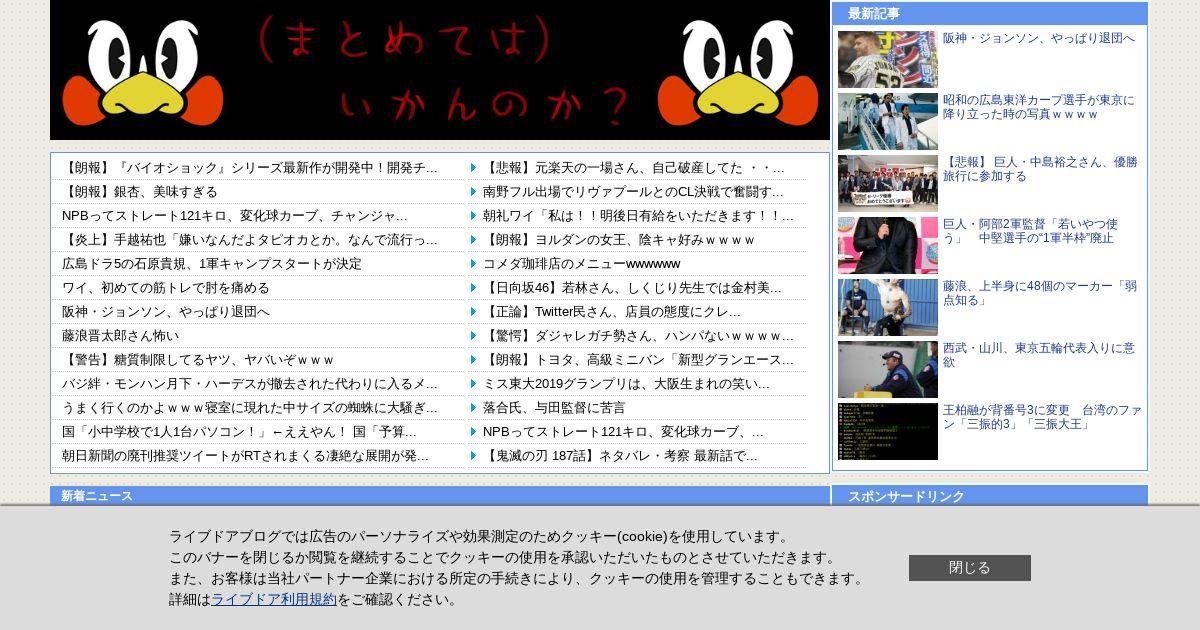The width and height of the screenshot is (1200, 630).
Task: Open thumbnail for 巨人・中島裕之さん優勝旅行 article
Action: (888, 183)
